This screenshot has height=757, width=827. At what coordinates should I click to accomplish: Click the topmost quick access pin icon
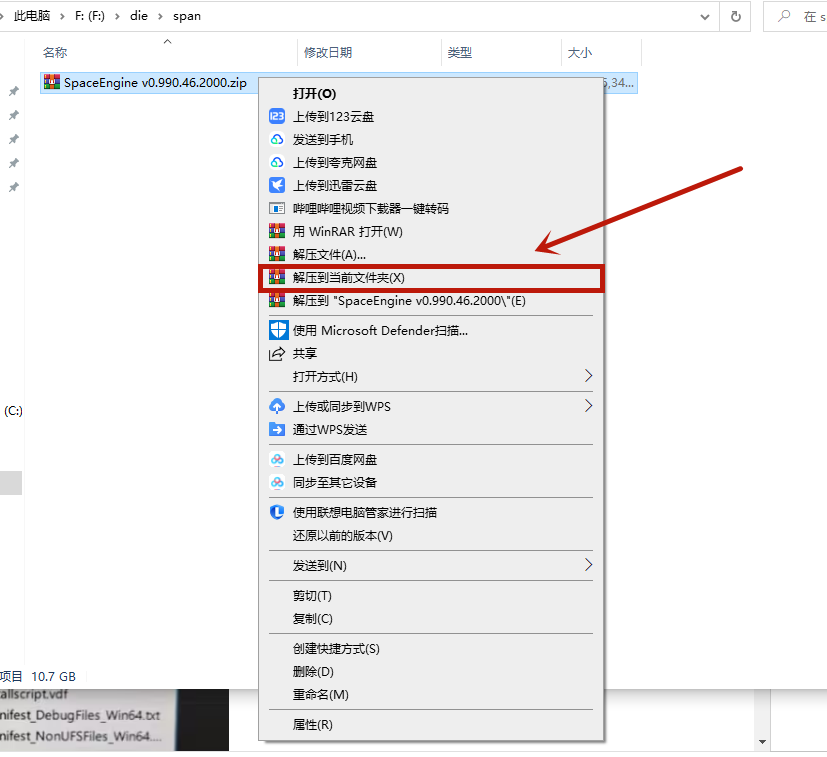coord(14,91)
